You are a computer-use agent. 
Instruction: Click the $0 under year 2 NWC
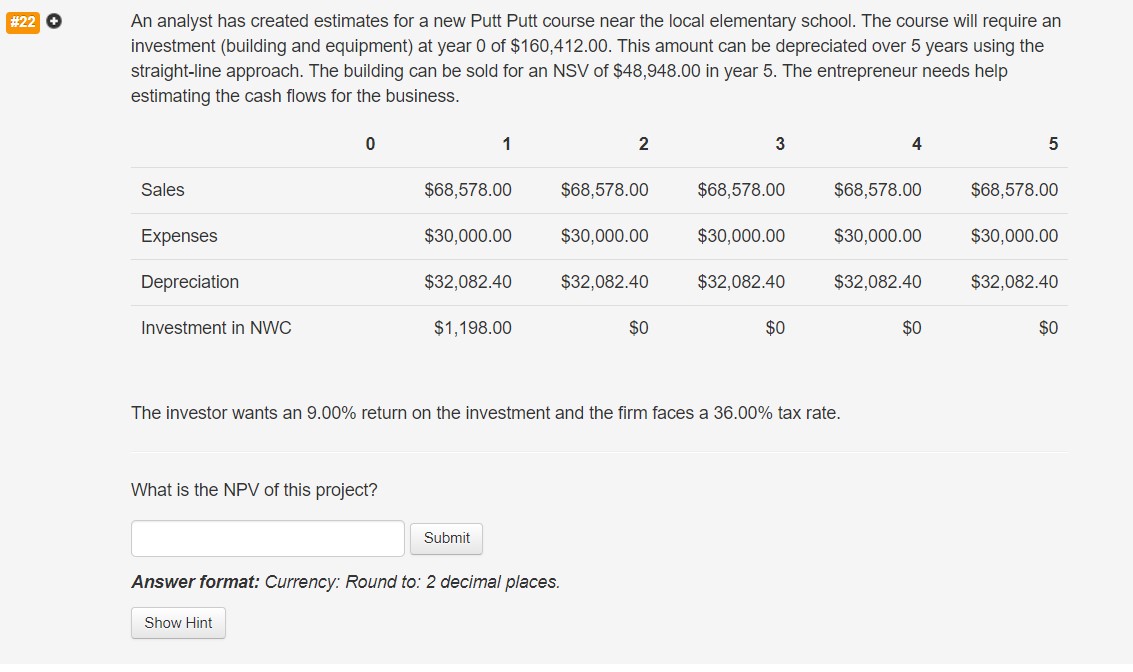tap(640, 327)
